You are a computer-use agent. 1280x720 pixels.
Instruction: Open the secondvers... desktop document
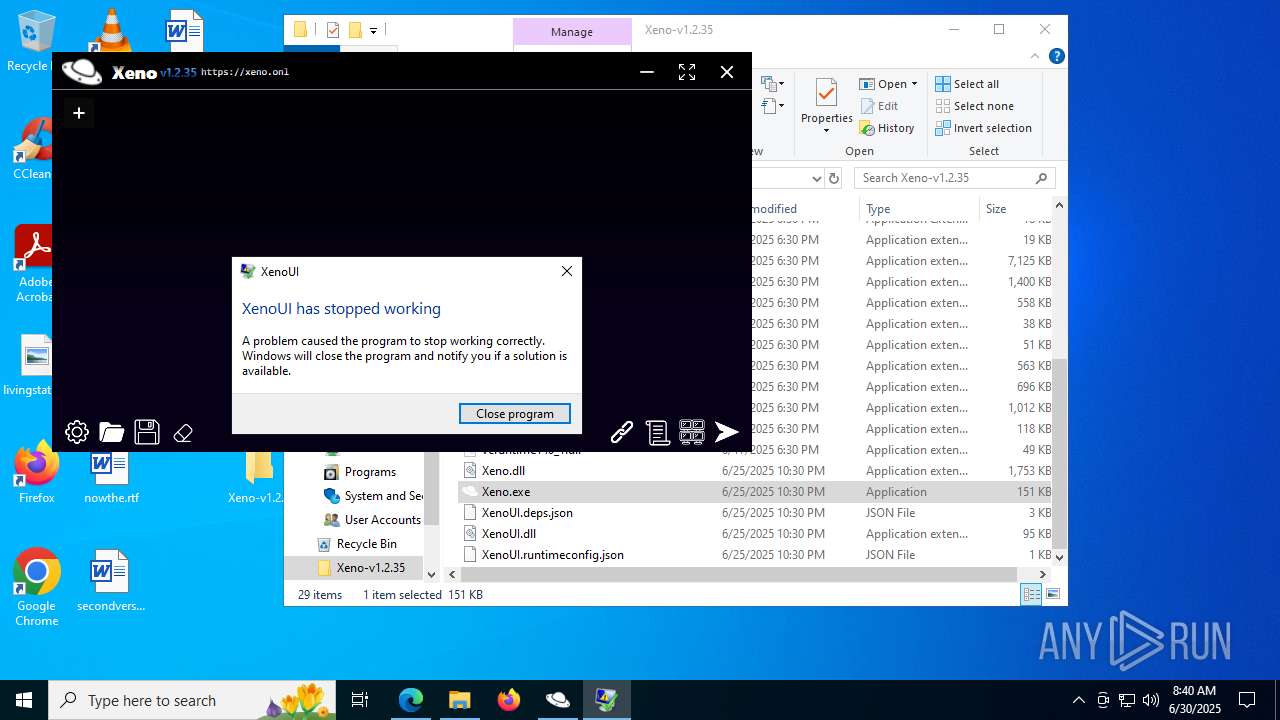pyautogui.click(x=110, y=580)
